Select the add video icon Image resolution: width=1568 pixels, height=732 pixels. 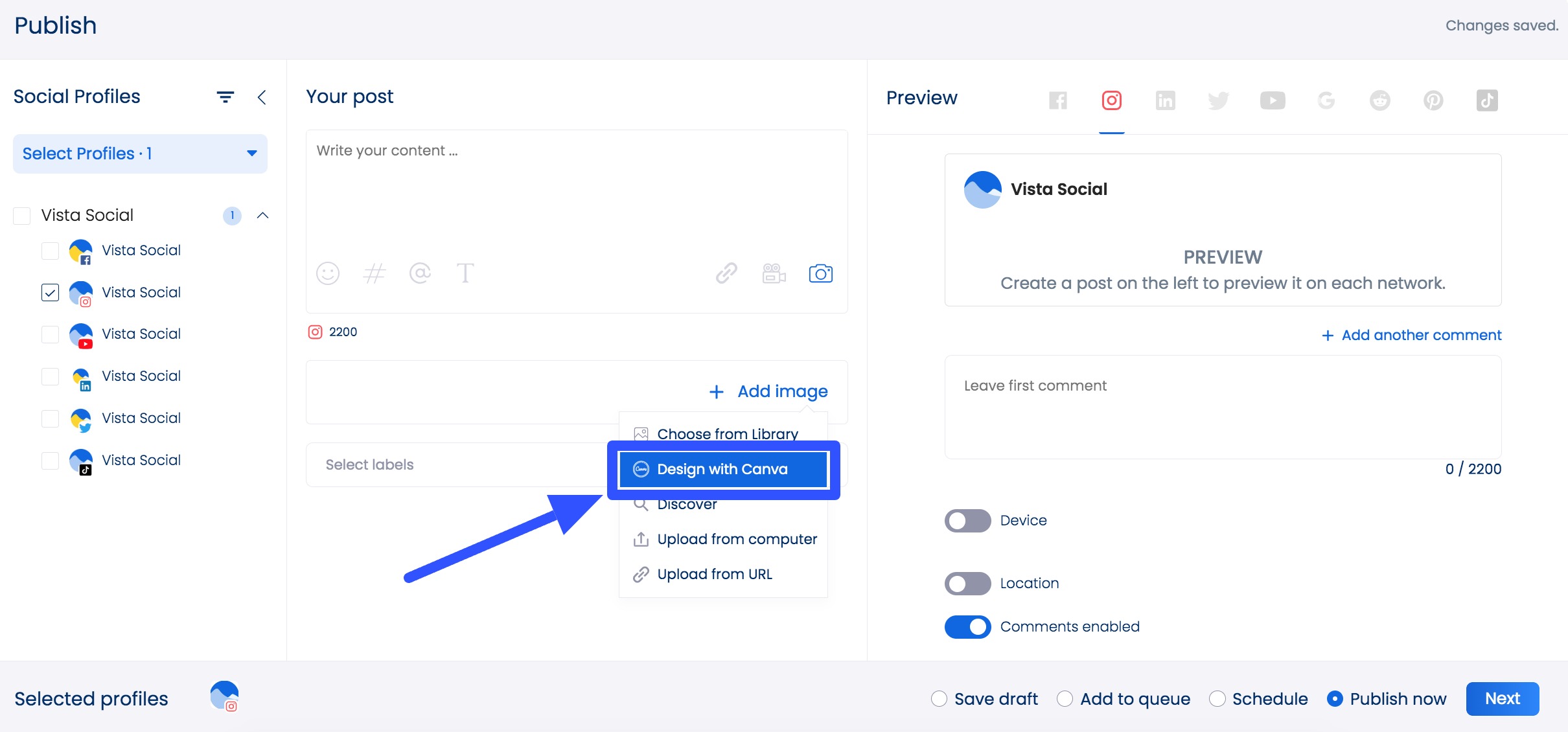774,273
